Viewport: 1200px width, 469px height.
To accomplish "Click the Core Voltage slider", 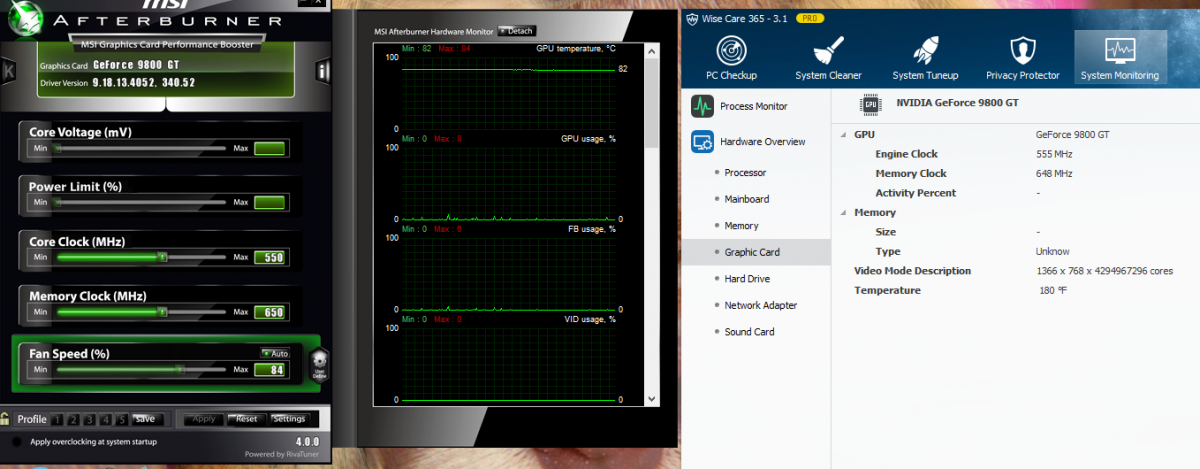I will 141,148.
